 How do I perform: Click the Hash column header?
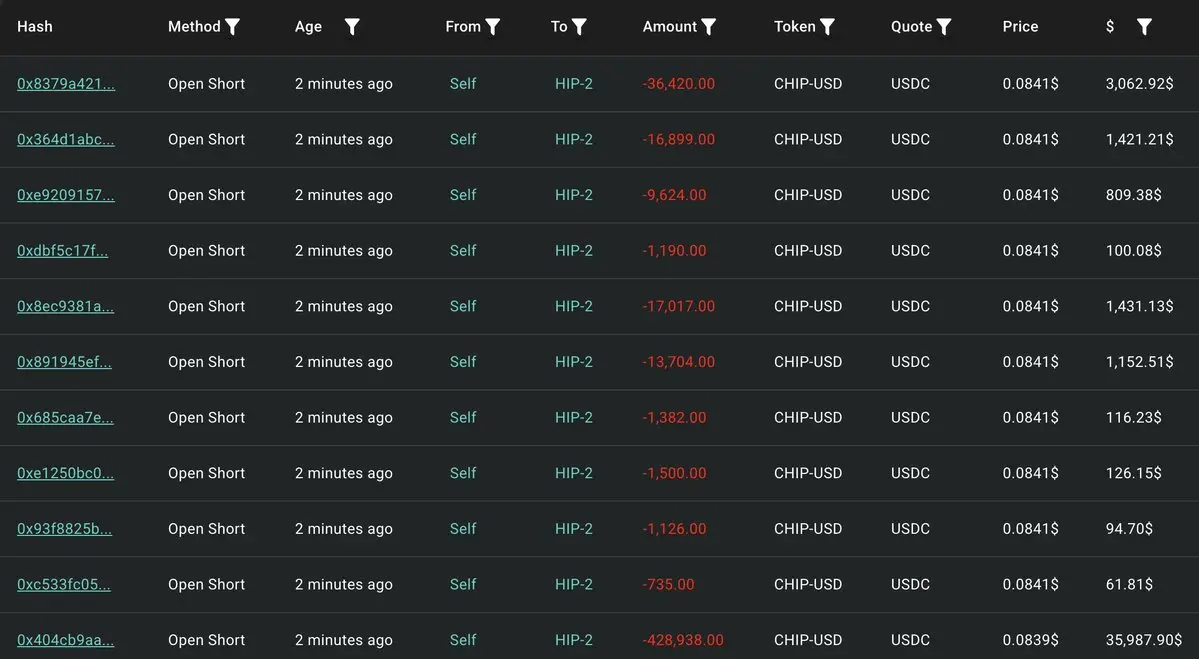(x=34, y=27)
